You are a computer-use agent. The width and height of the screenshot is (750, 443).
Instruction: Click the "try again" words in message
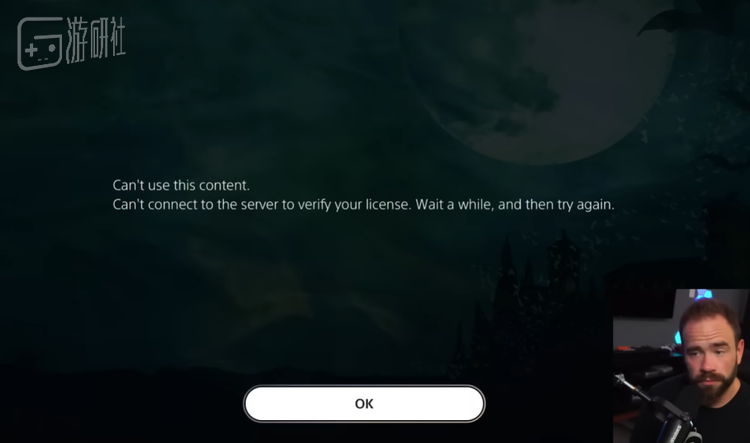pyautogui.click(x=585, y=205)
